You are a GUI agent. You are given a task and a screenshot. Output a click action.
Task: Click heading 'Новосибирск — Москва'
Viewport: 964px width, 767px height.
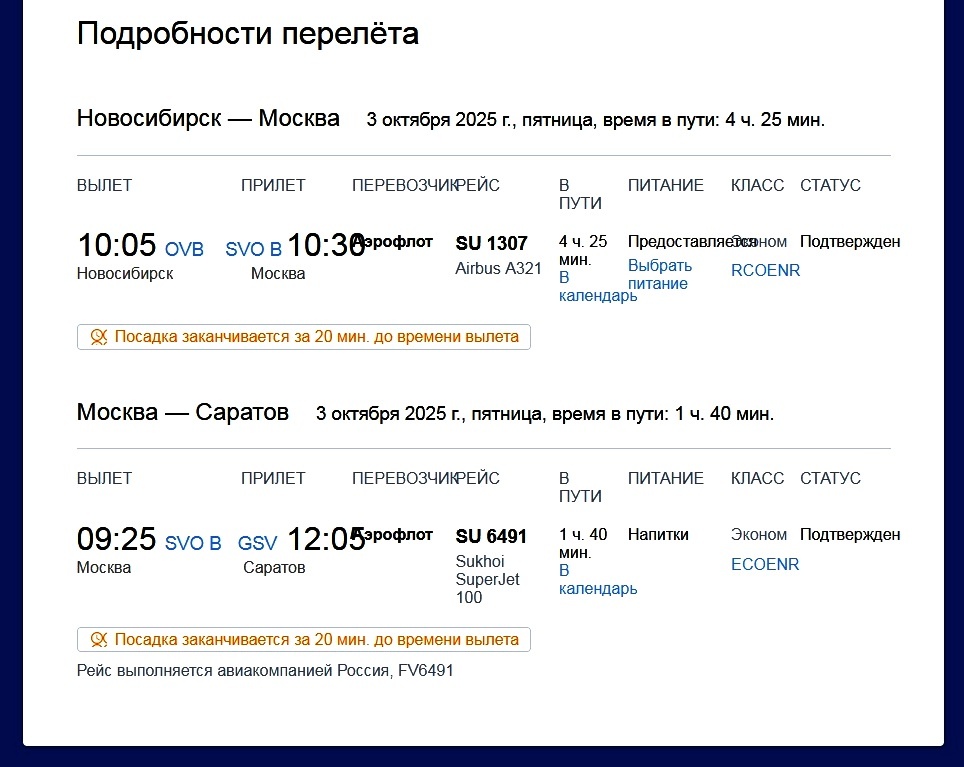click(208, 118)
